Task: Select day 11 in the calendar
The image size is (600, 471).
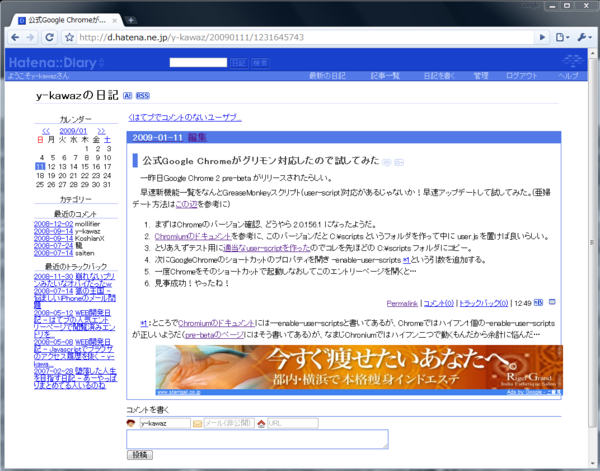Action: 40,166
